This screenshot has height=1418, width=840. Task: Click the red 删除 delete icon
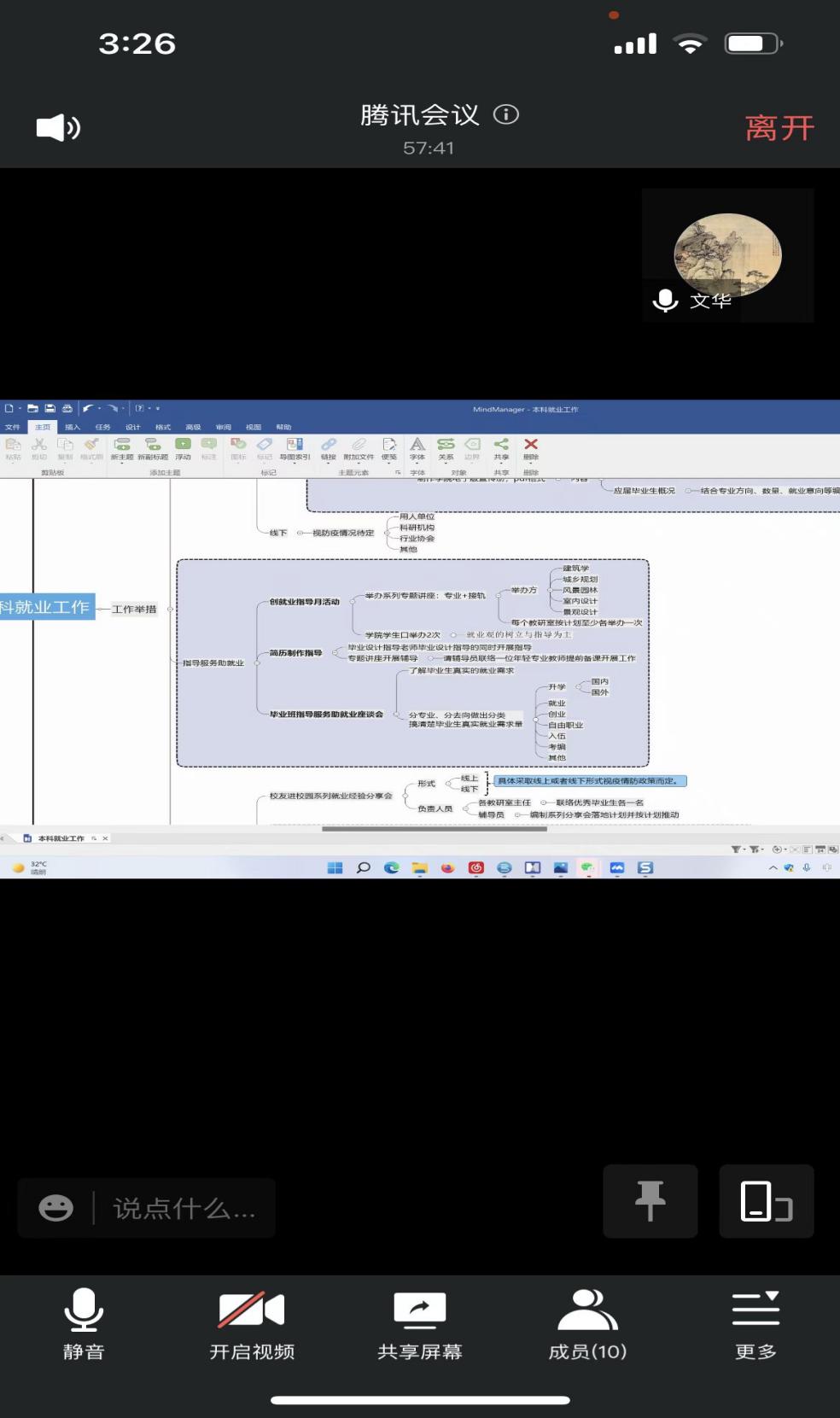click(531, 447)
